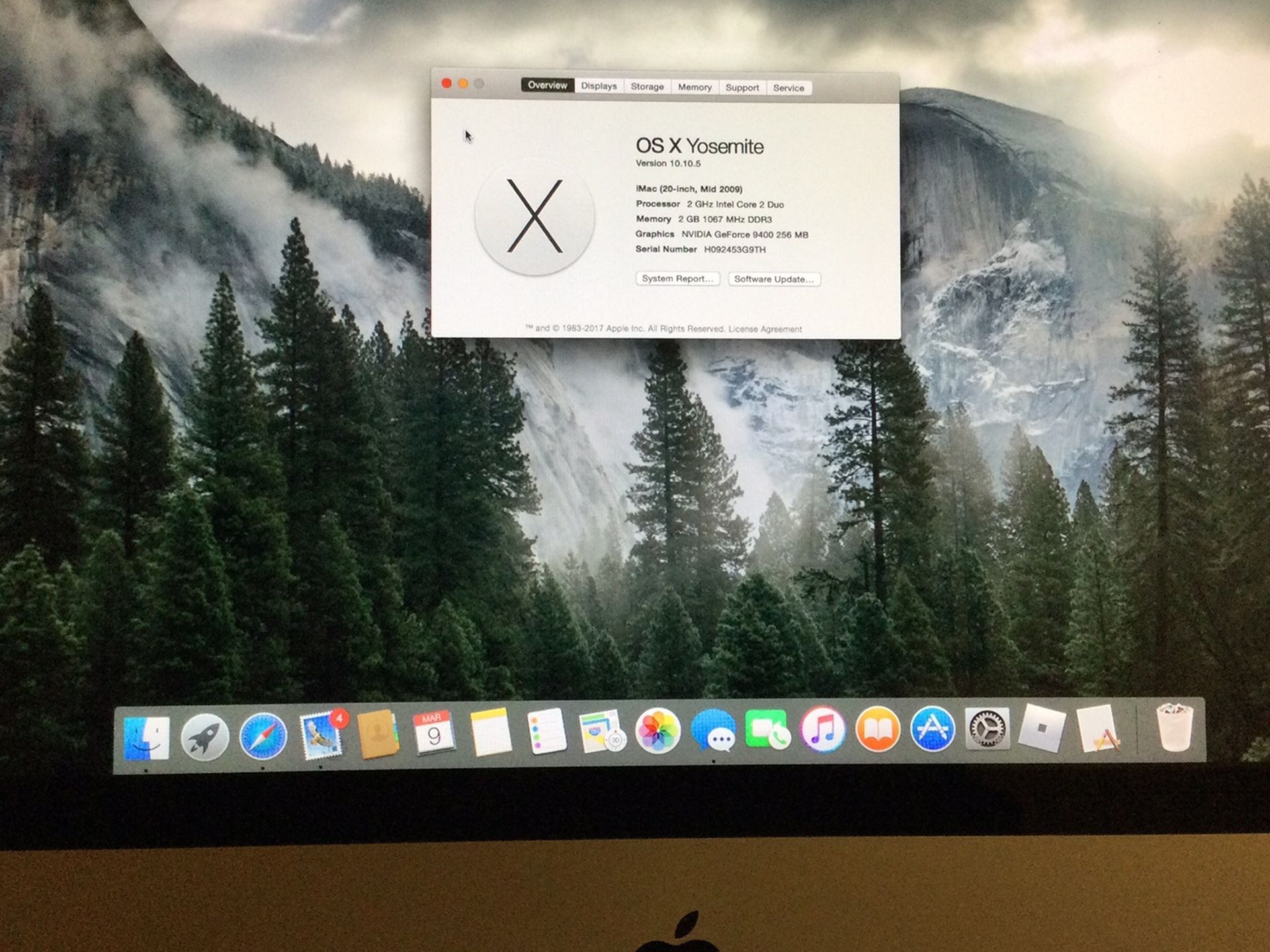Switch to the Support tab
This screenshot has width=1270, height=952.
tap(742, 88)
